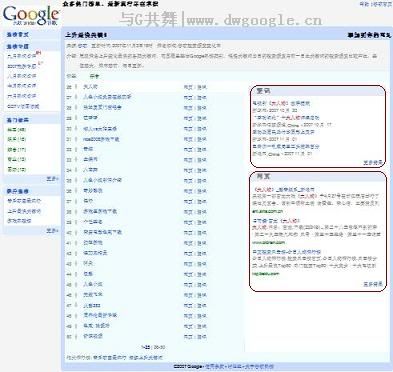Open the keyword ranked 38

click(100, 212)
